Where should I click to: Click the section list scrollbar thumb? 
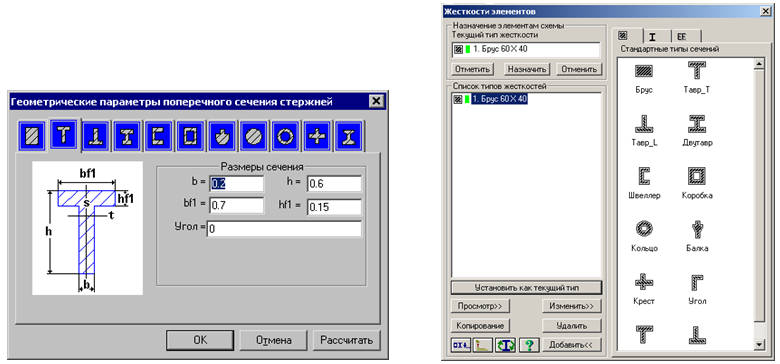tap(759, 195)
